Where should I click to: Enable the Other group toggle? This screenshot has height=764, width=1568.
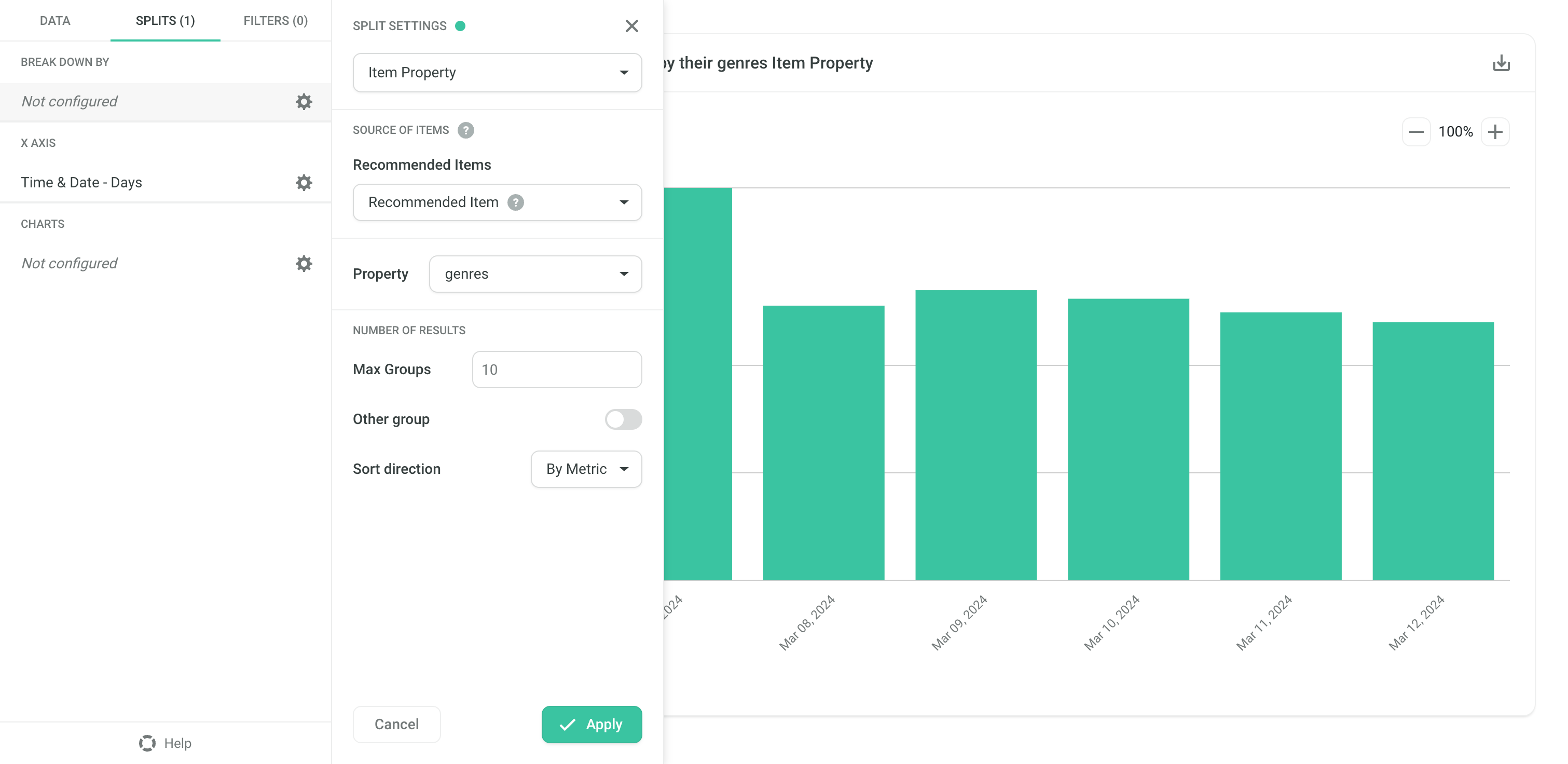tap(623, 419)
